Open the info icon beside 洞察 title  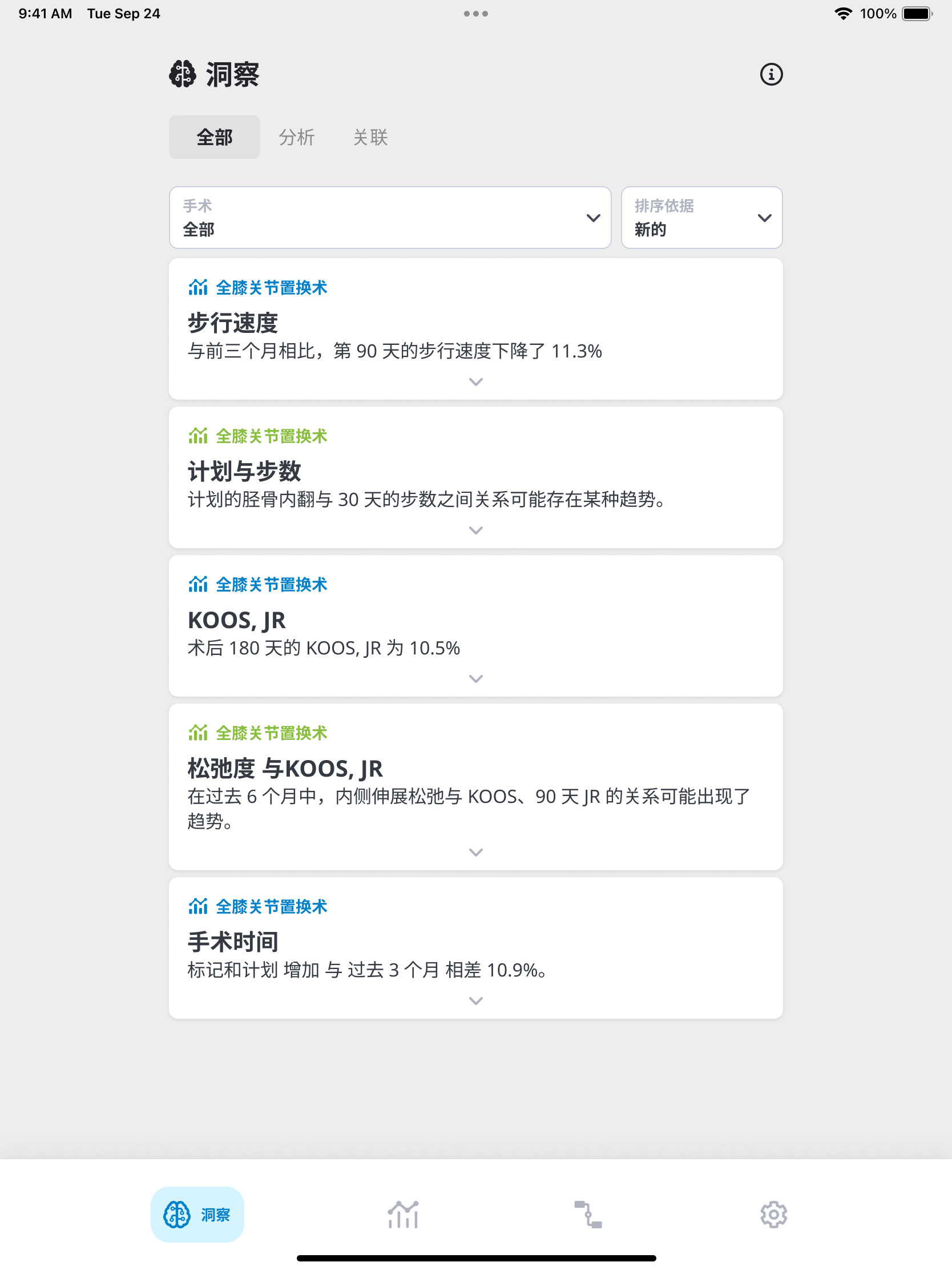pos(771,75)
